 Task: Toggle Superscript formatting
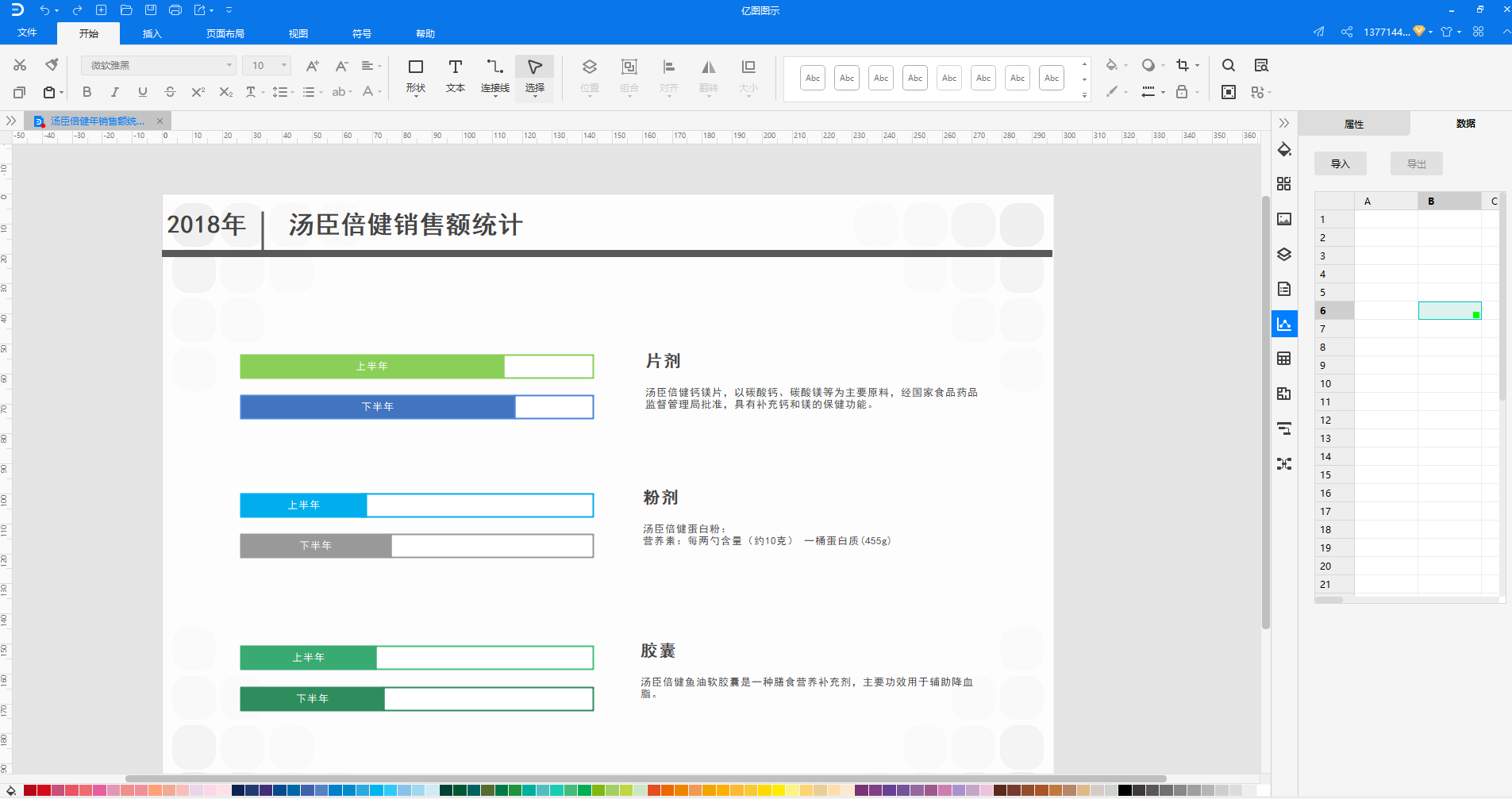[198, 92]
